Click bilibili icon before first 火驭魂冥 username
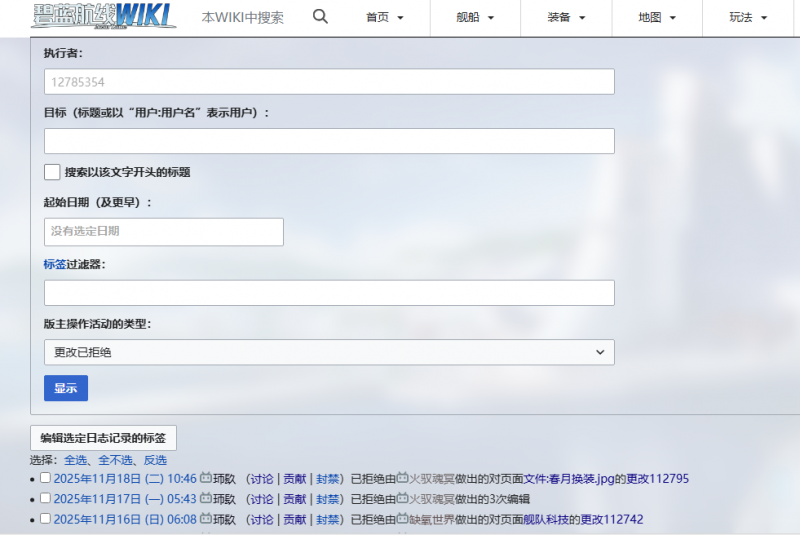This screenshot has width=800, height=535. click(x=403, y=479)
